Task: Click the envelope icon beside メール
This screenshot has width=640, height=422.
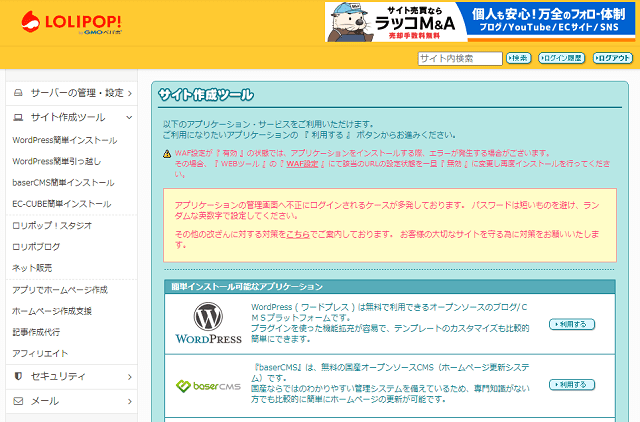Action: point(18,401)
